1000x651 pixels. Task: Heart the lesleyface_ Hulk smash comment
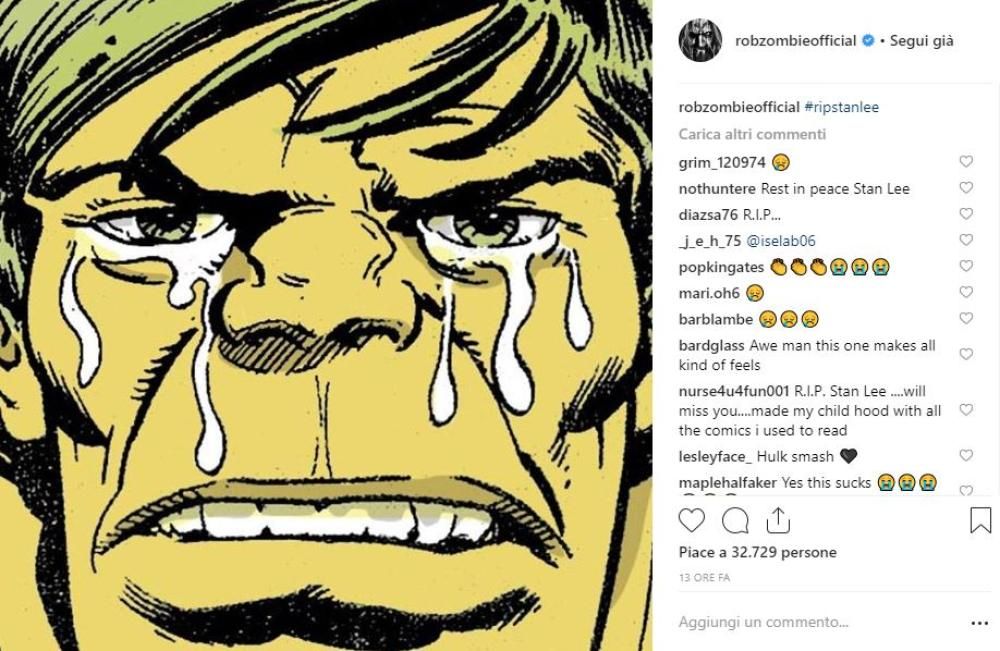(x=966, y=455)
